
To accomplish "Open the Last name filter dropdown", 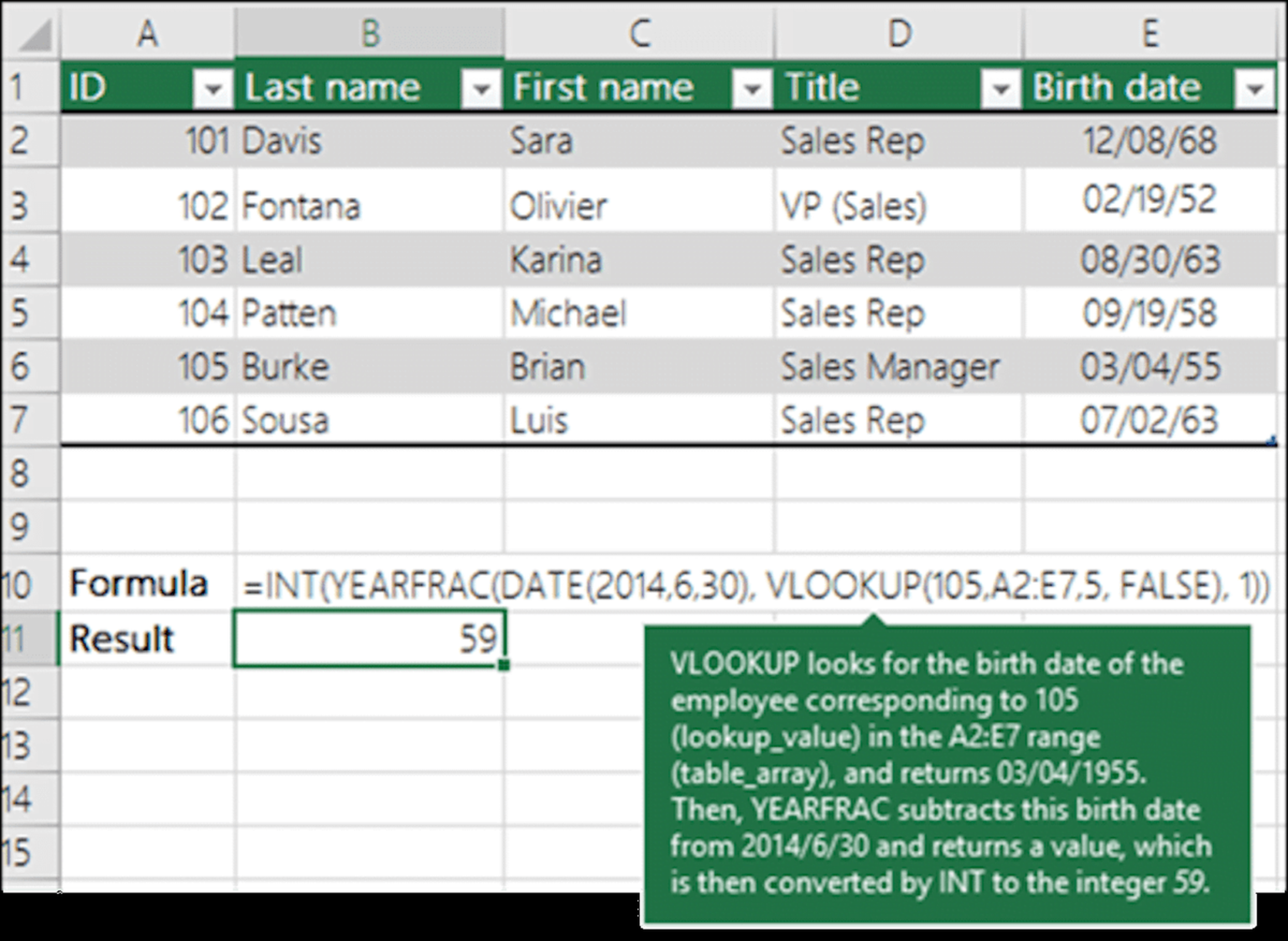I will [x=480, y=87].
